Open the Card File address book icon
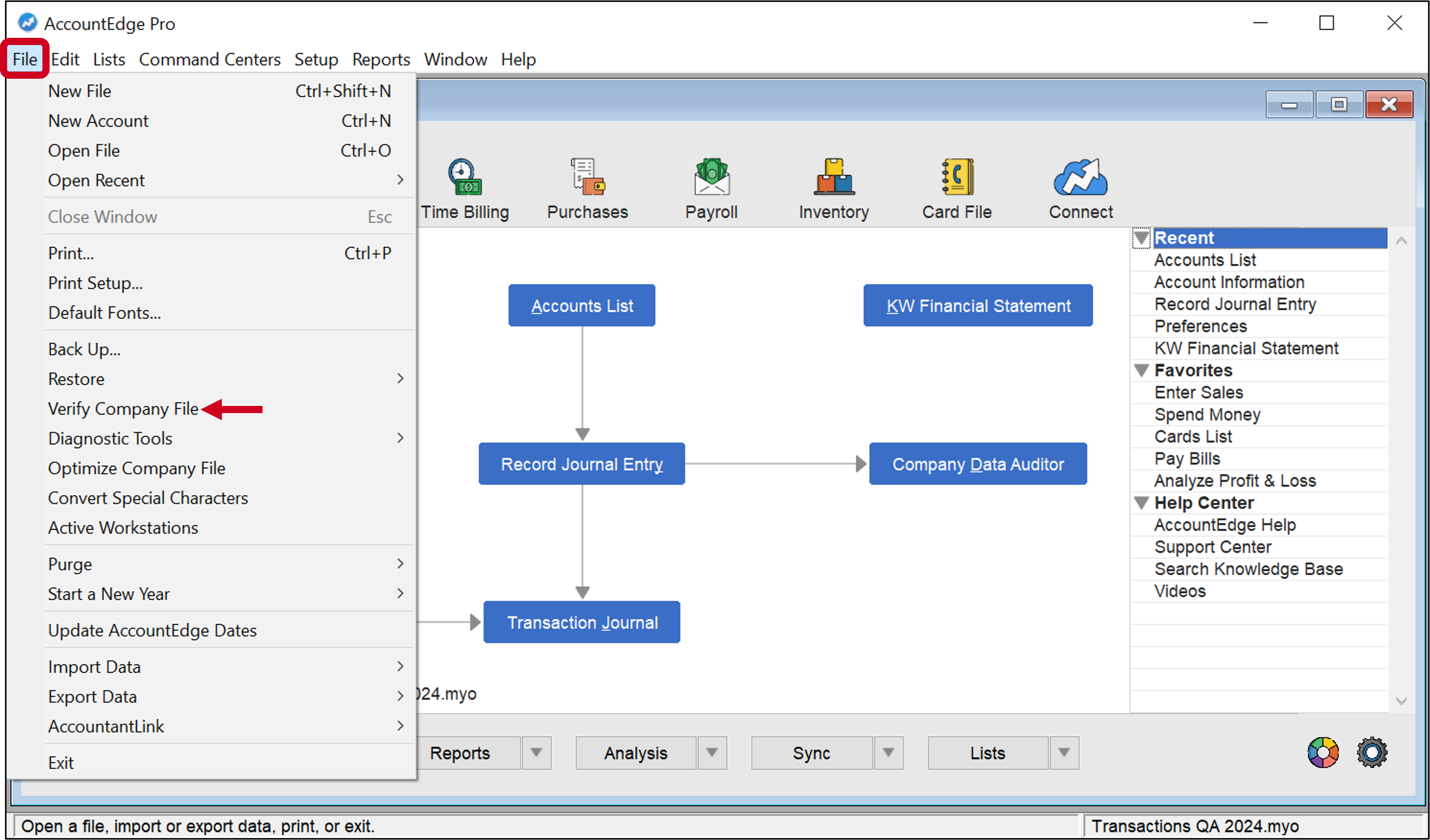1430x840 pixels. click(957, 177)
